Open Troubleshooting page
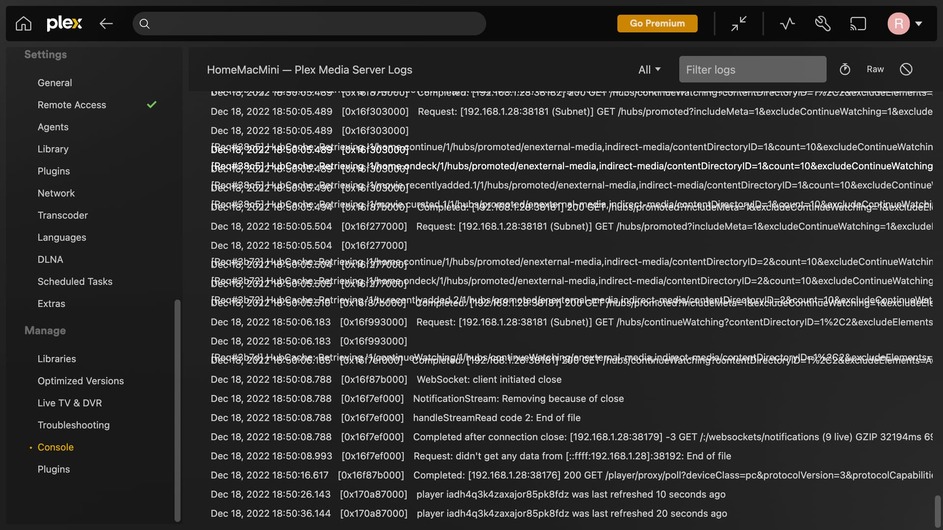The image size is (943, 530). coord(73,425)
